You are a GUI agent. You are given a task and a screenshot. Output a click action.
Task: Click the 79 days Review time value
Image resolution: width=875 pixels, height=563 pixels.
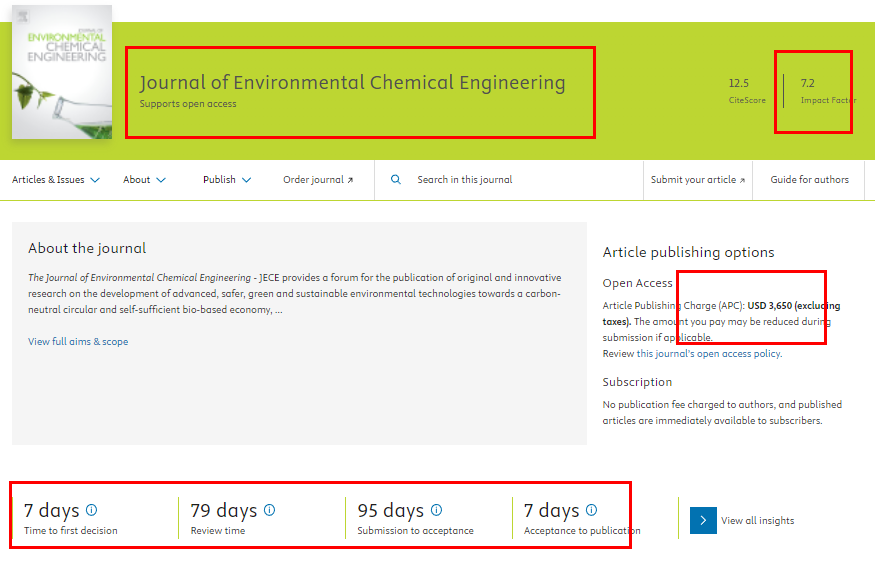[x=224, y=510]
